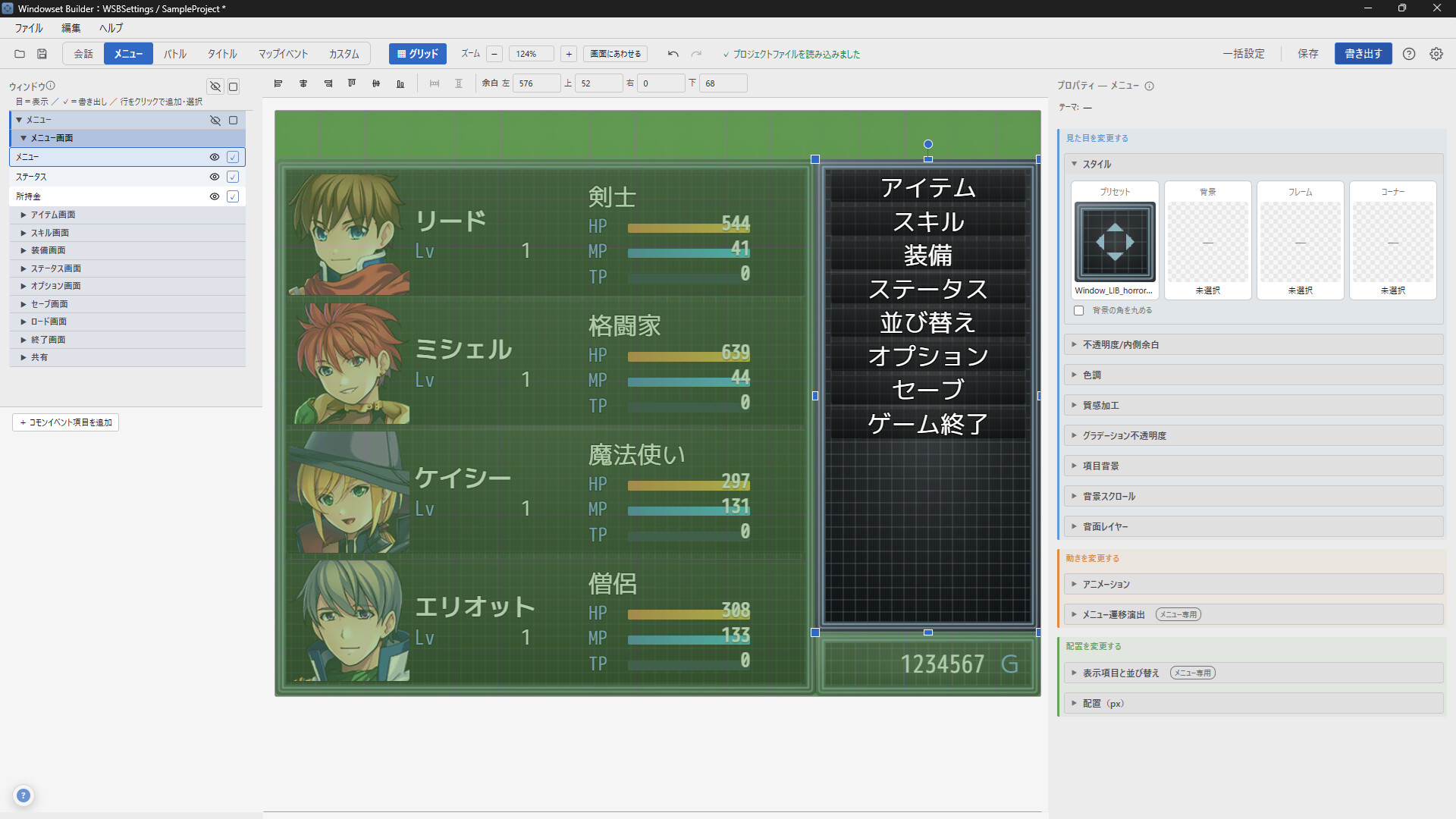Image resolution: width=1456 pixels, height=819 pixels.
Task: Click the 保存 save button
Action: coord(1307,54)
